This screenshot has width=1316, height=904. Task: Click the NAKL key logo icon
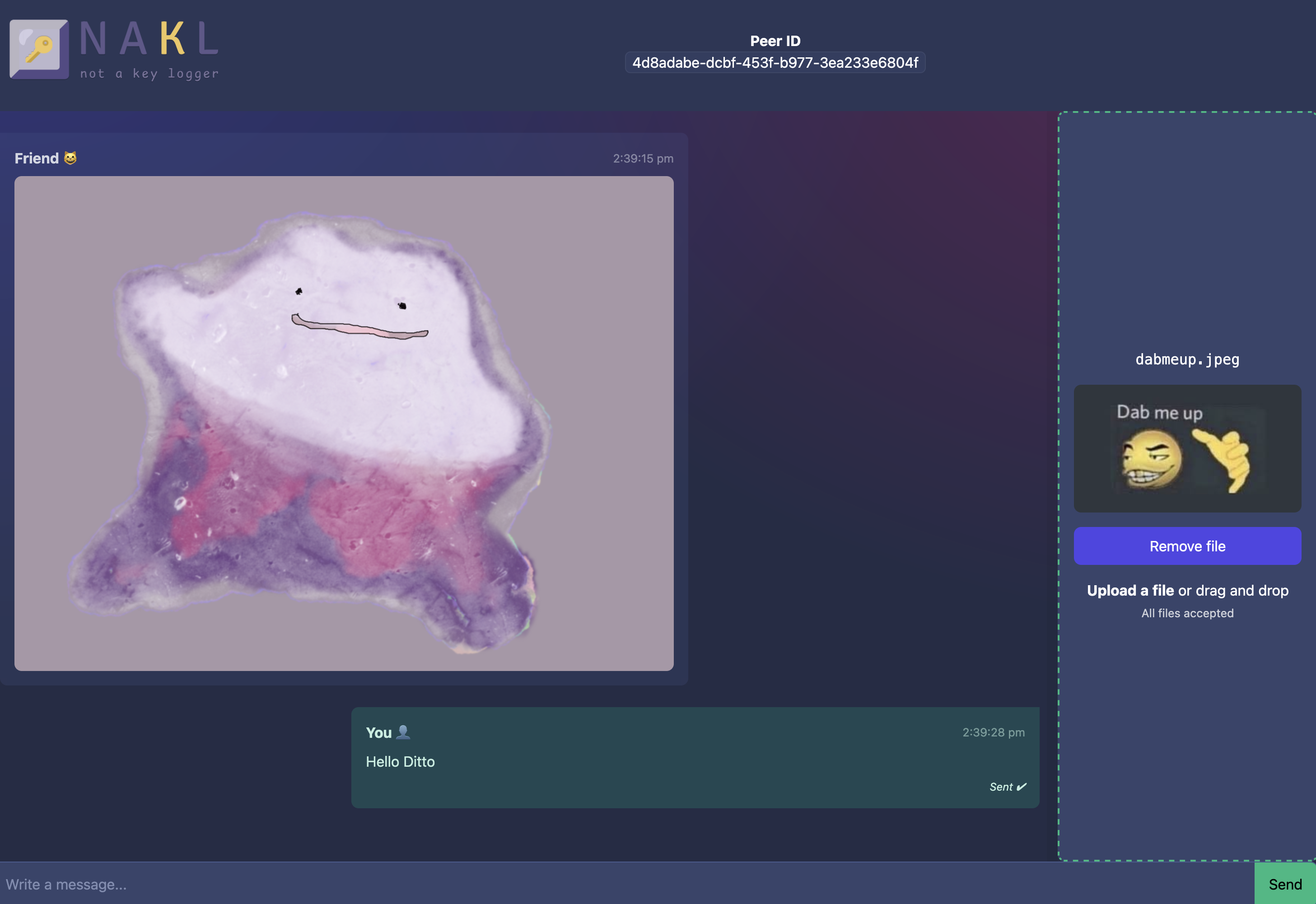39,49
